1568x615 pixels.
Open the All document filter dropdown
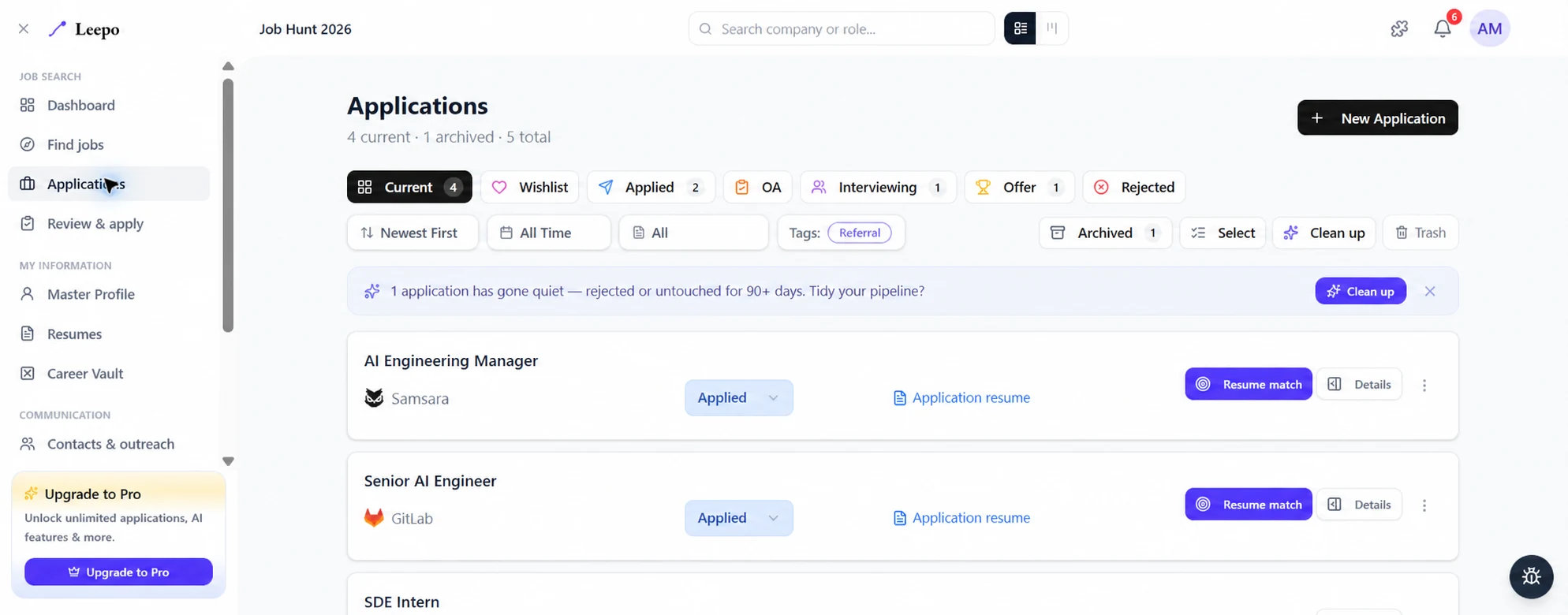694,233
